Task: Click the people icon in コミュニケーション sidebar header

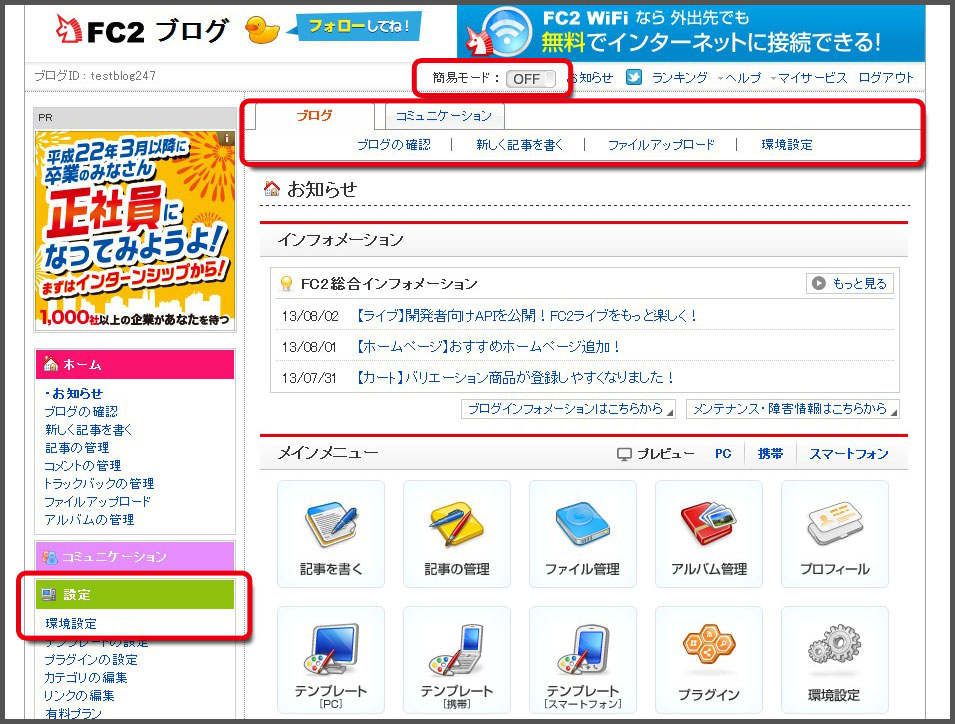Action: (x=49, y=557)
